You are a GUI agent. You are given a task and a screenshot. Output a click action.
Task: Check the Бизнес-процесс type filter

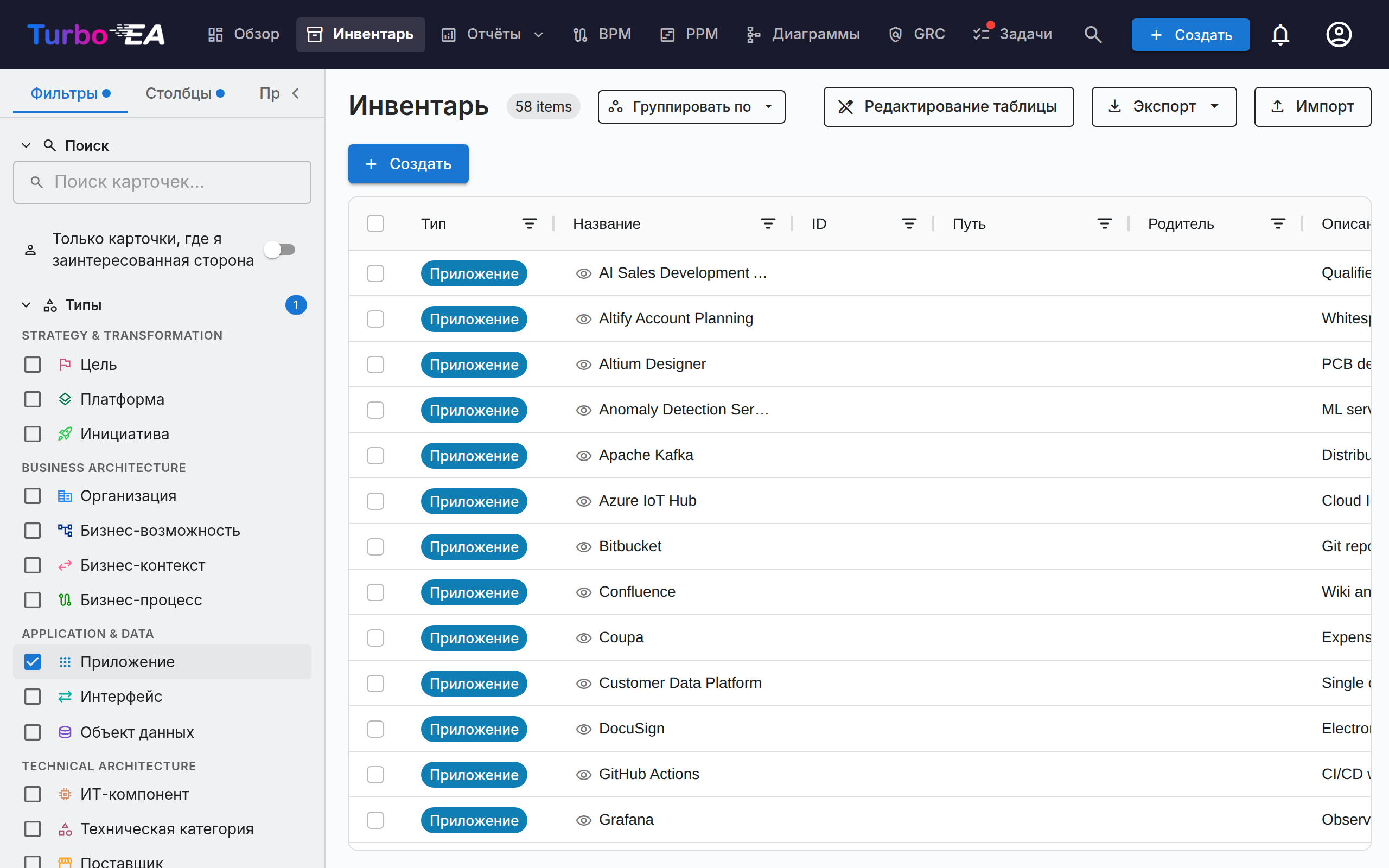coord(33,600)
